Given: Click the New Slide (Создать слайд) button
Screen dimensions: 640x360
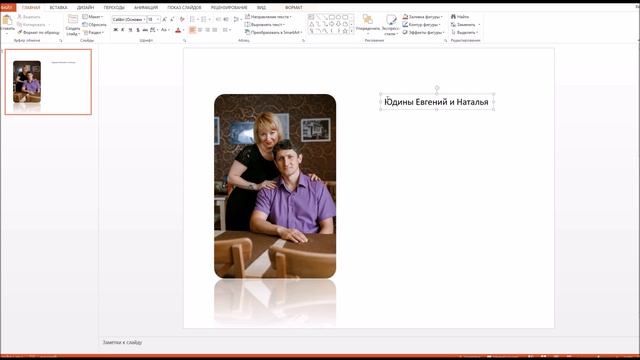Looking at the screenshot, I should tap(73, 25).
